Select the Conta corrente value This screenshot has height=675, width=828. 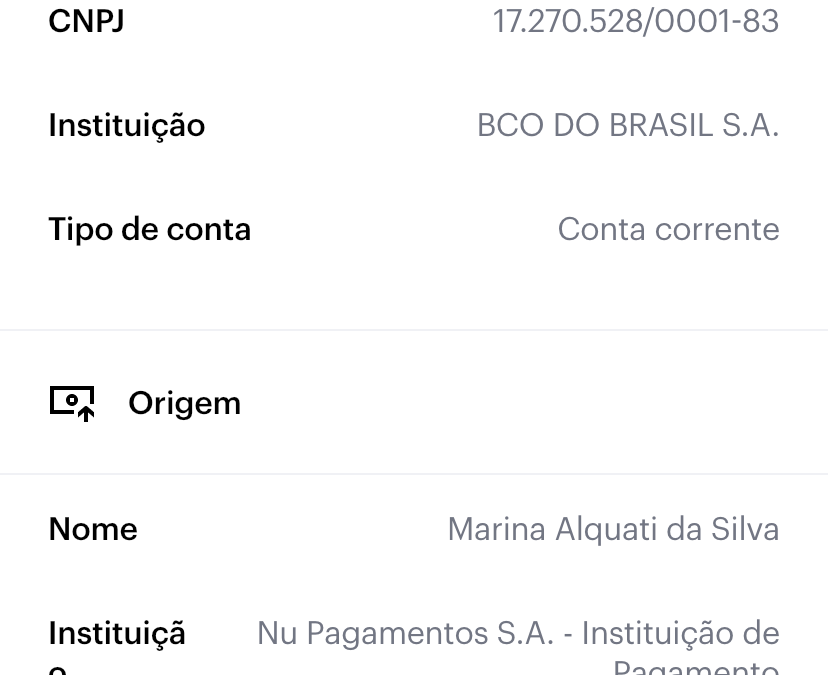coord(669,230)
